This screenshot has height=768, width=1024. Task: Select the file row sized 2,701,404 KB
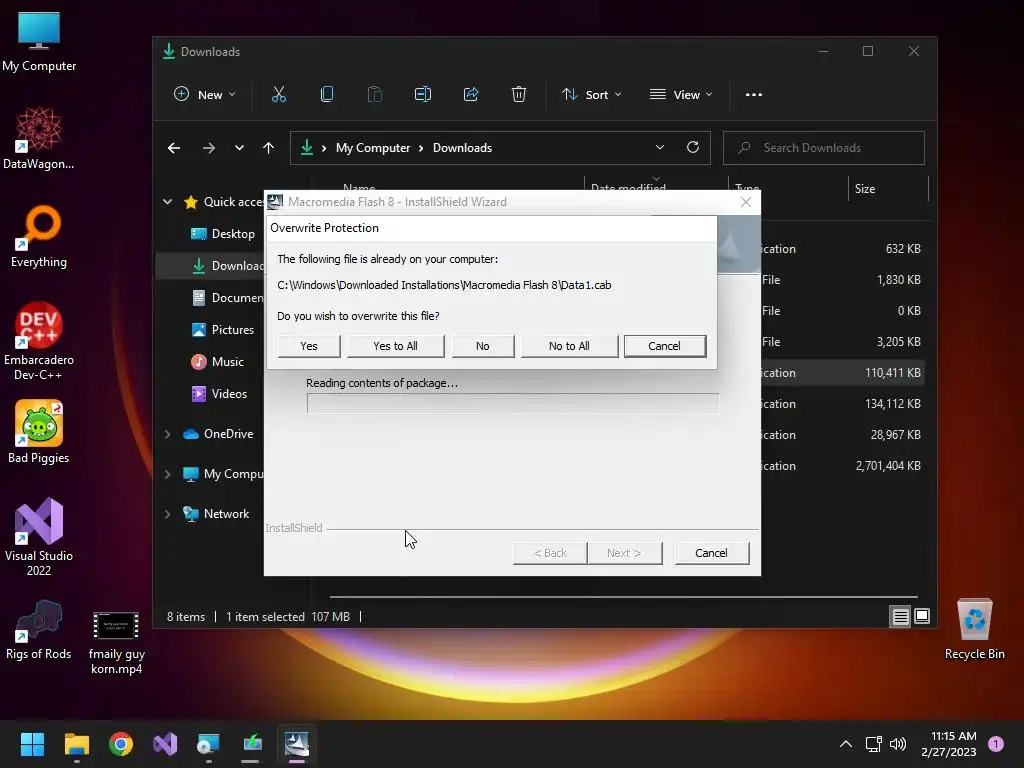pyautogui.click(x=842, y=466)
